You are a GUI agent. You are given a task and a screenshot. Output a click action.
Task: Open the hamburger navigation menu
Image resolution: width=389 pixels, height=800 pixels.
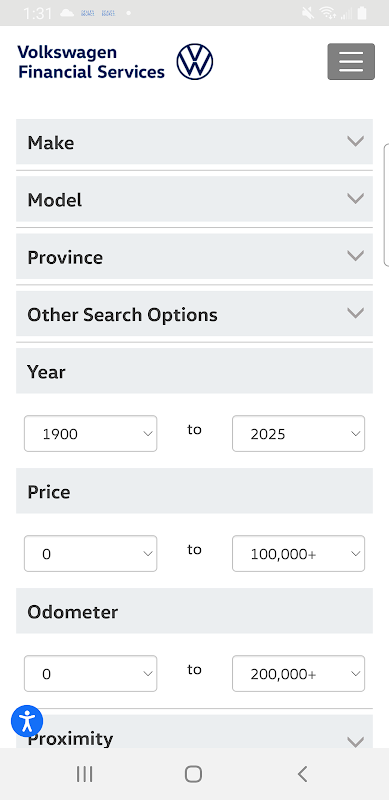(351, 62)
